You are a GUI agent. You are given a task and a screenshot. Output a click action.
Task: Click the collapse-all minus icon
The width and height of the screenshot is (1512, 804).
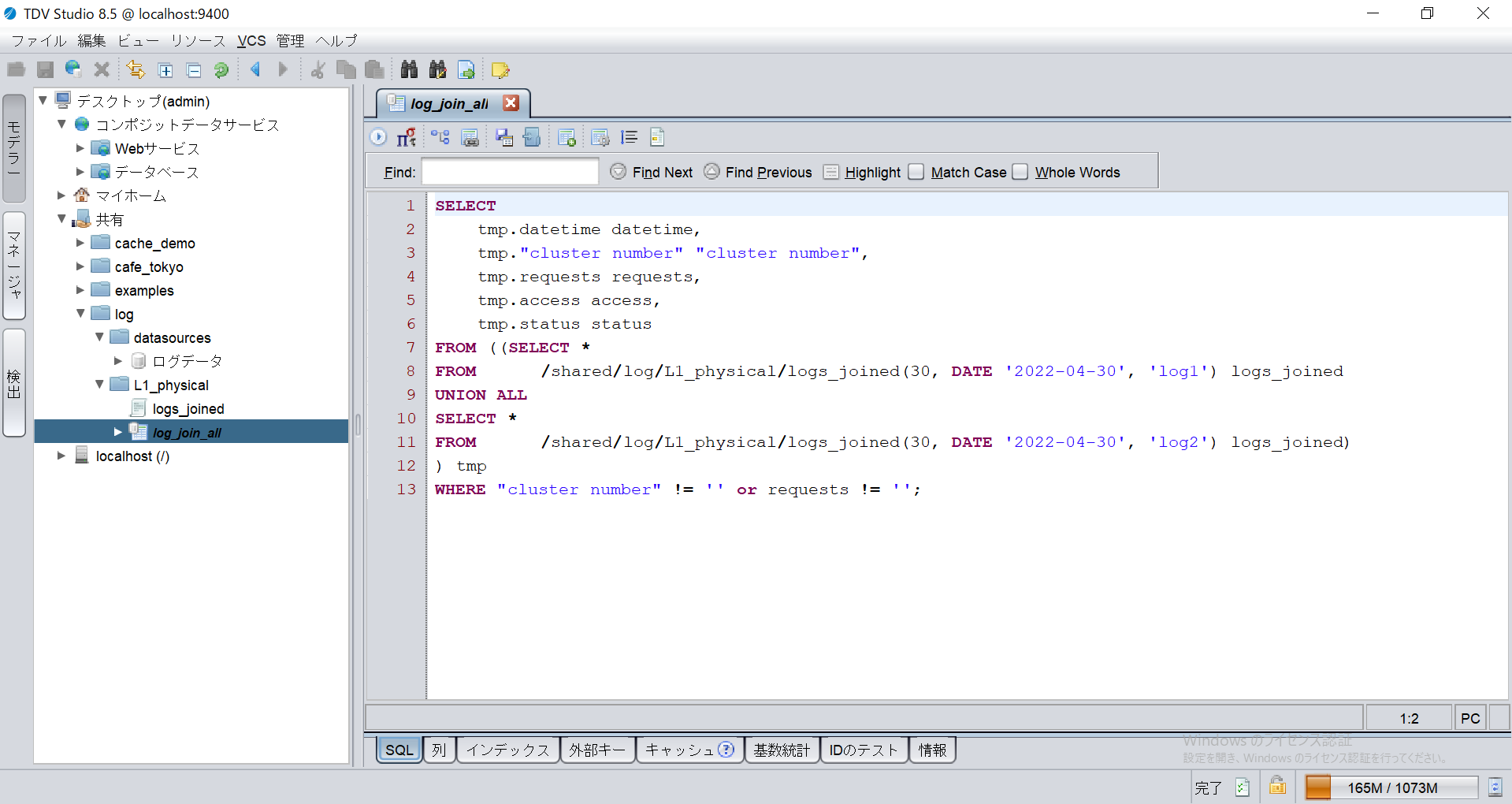point(194,71)
